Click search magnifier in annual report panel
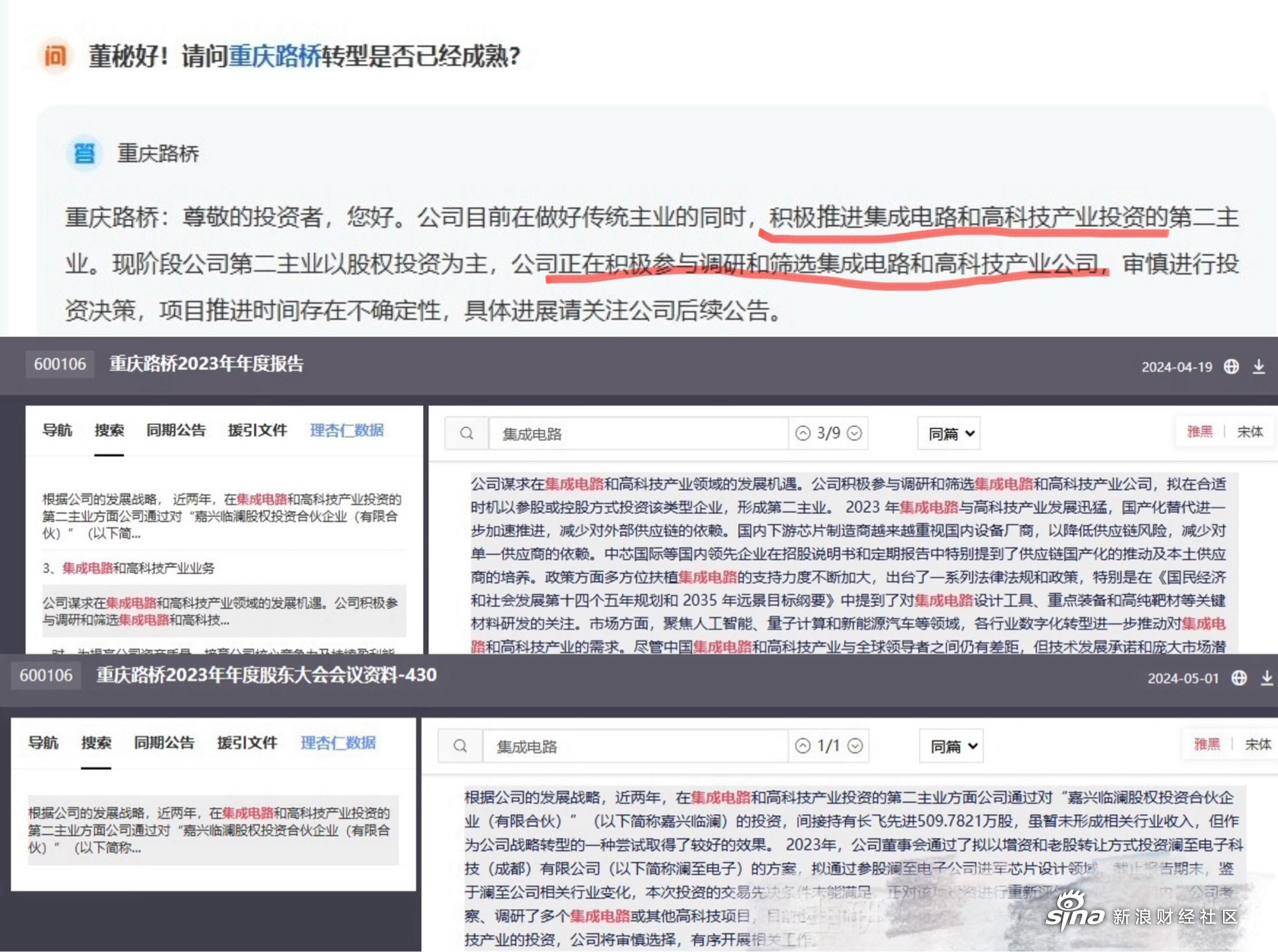 pyautogui.click(x=466, y=434)
